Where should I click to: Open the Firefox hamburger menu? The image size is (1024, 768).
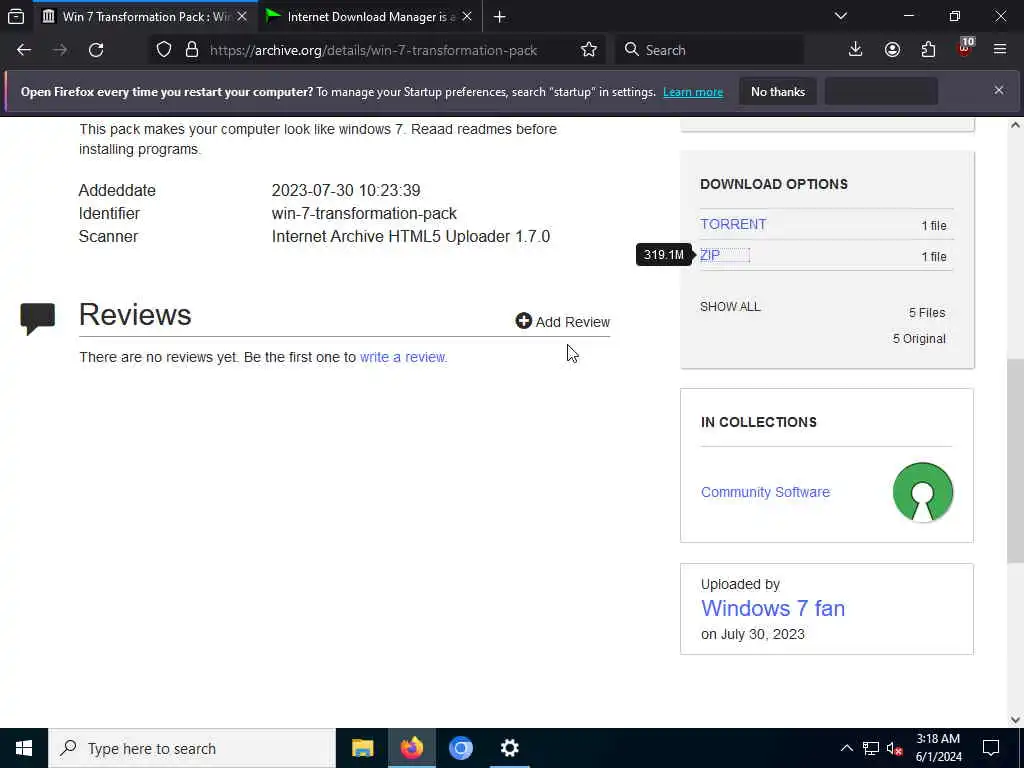pos(1000,50)
